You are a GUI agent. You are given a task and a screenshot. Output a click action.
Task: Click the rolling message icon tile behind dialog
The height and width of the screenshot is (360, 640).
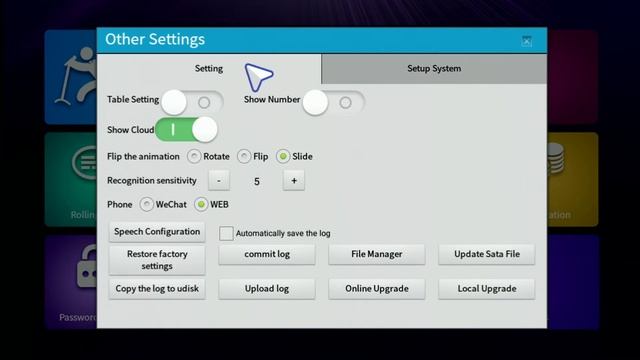(x=71, y=179)
